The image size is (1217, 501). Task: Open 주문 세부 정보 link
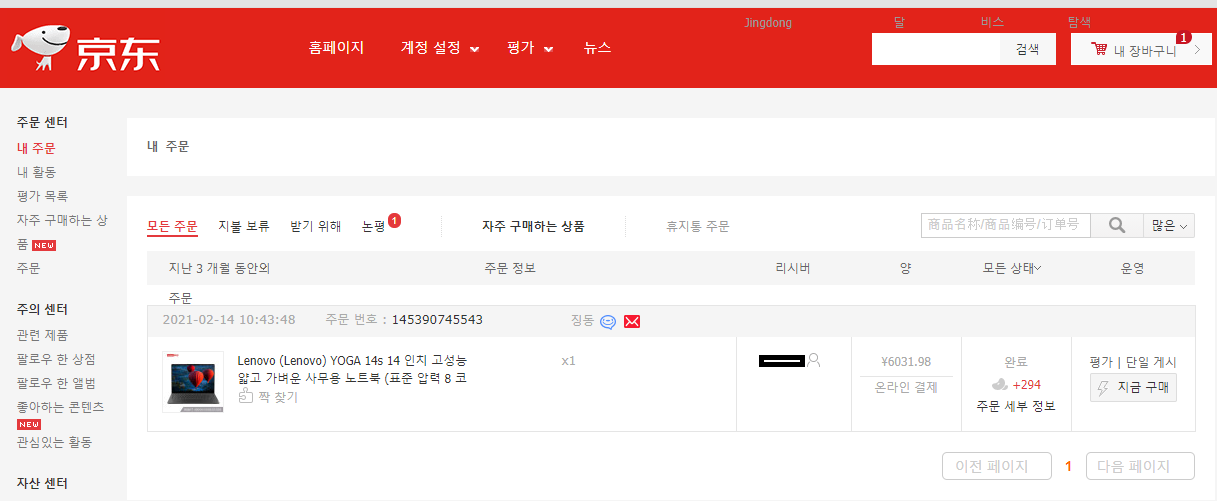click(1016, 406)
